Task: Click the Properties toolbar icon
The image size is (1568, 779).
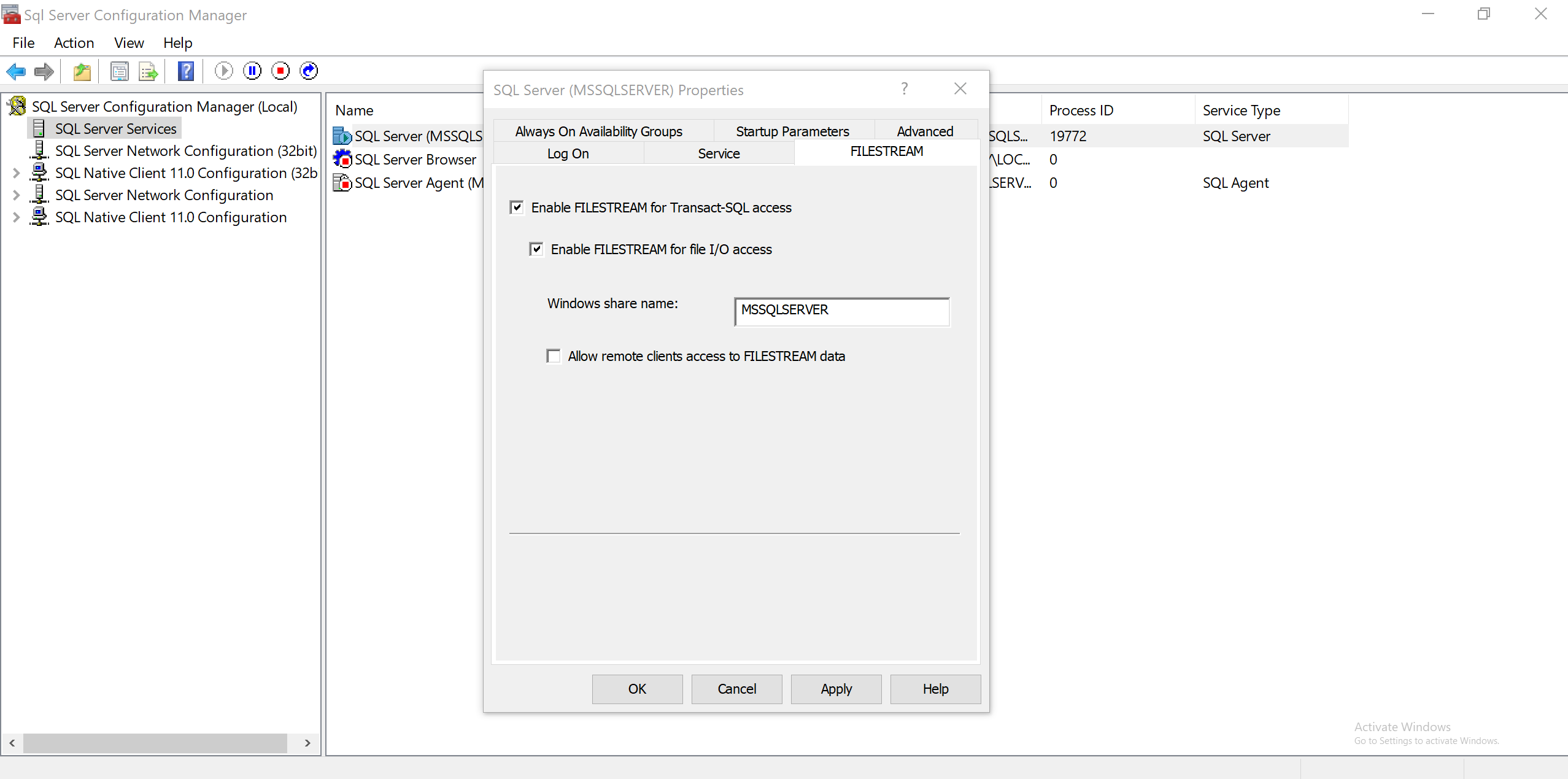Action: 119,71
